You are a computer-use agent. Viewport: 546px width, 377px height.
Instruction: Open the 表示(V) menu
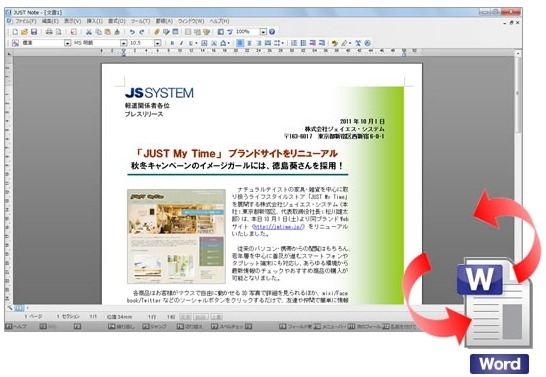[x=72, y=21]
